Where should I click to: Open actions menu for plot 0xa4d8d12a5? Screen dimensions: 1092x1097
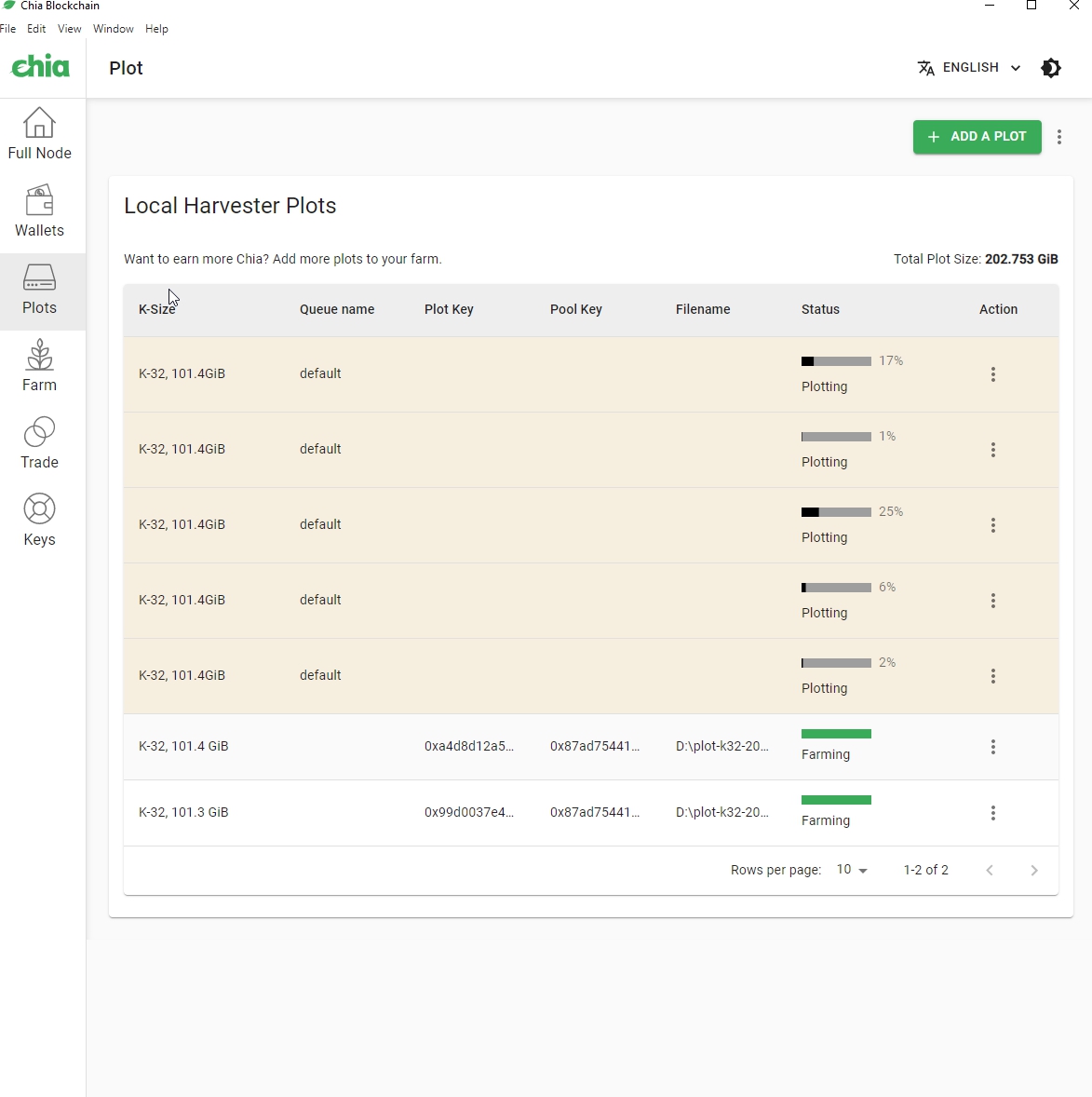point(992,747)
